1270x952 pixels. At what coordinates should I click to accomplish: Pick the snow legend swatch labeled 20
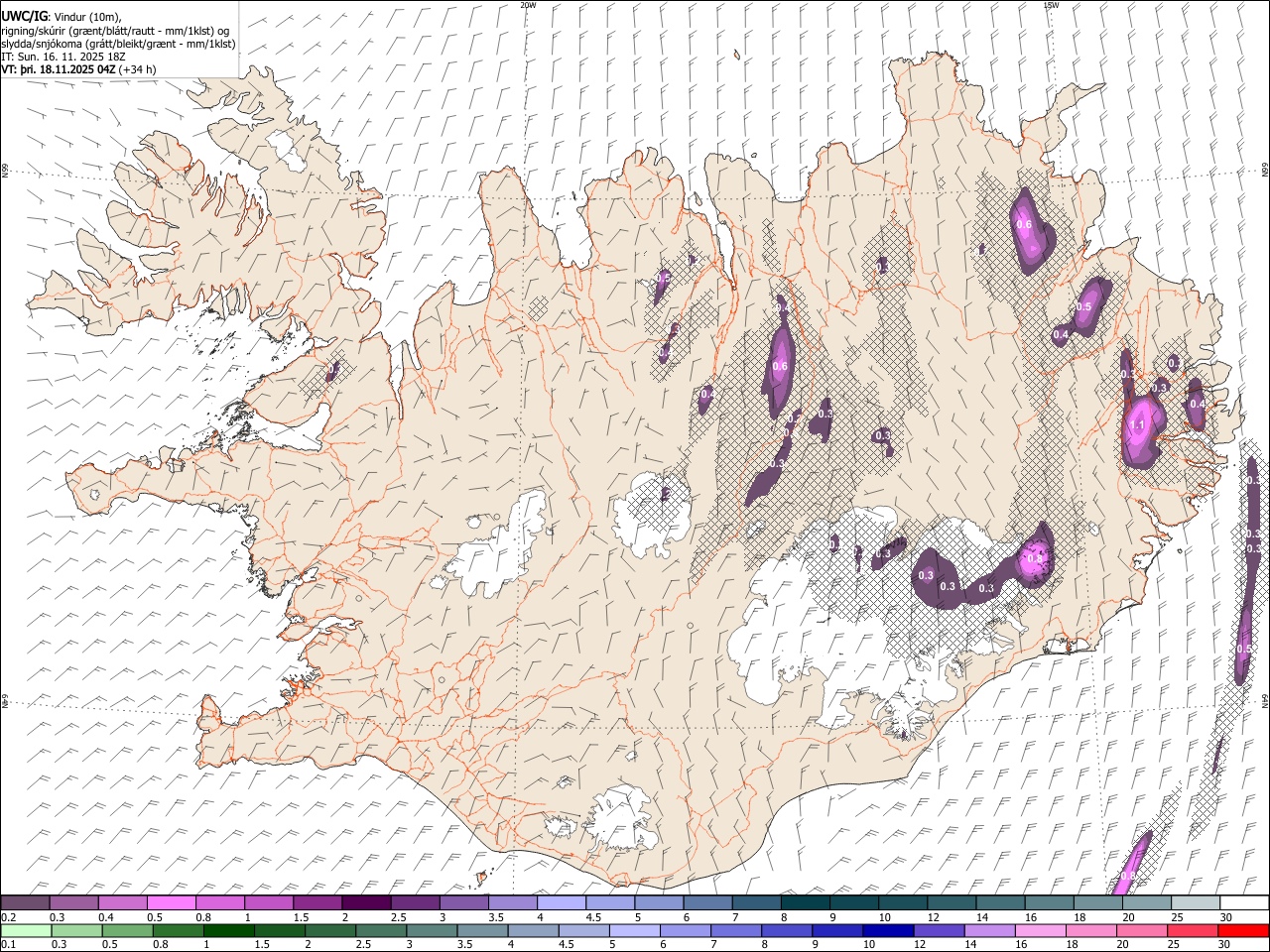pyautogui.click(x=1148, y=903)
